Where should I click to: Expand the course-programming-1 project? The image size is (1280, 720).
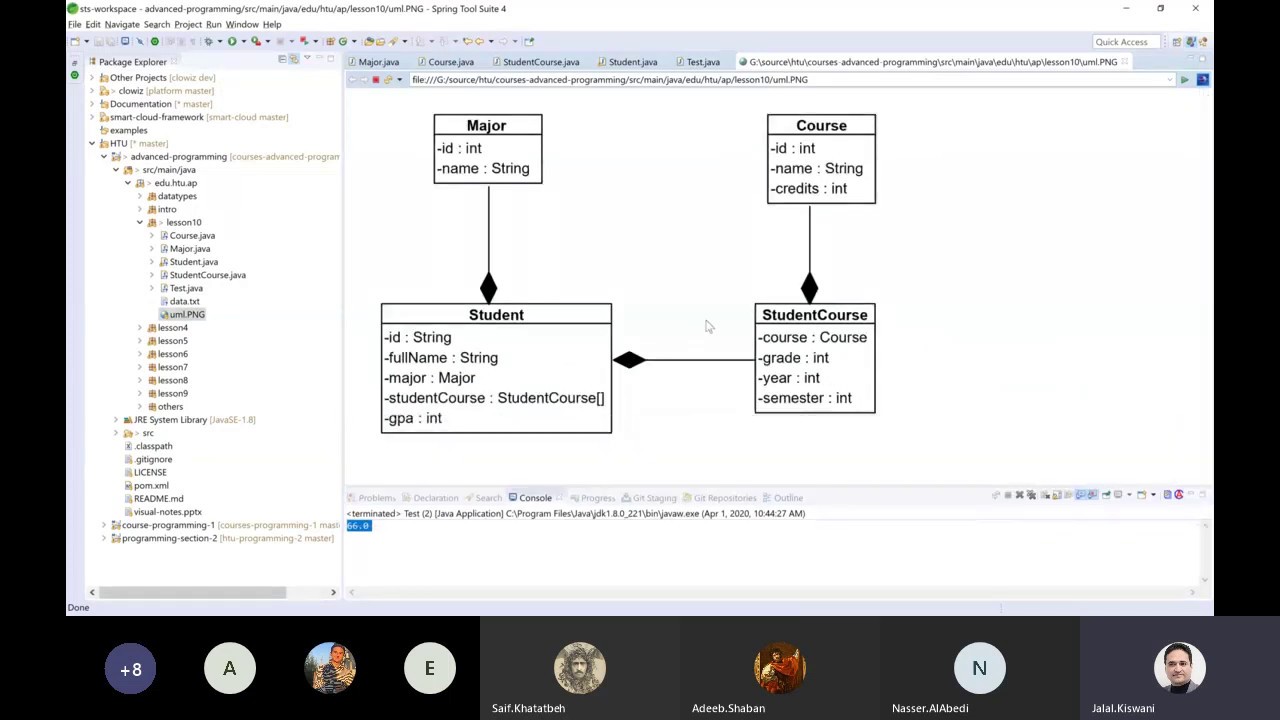[104, 525]
